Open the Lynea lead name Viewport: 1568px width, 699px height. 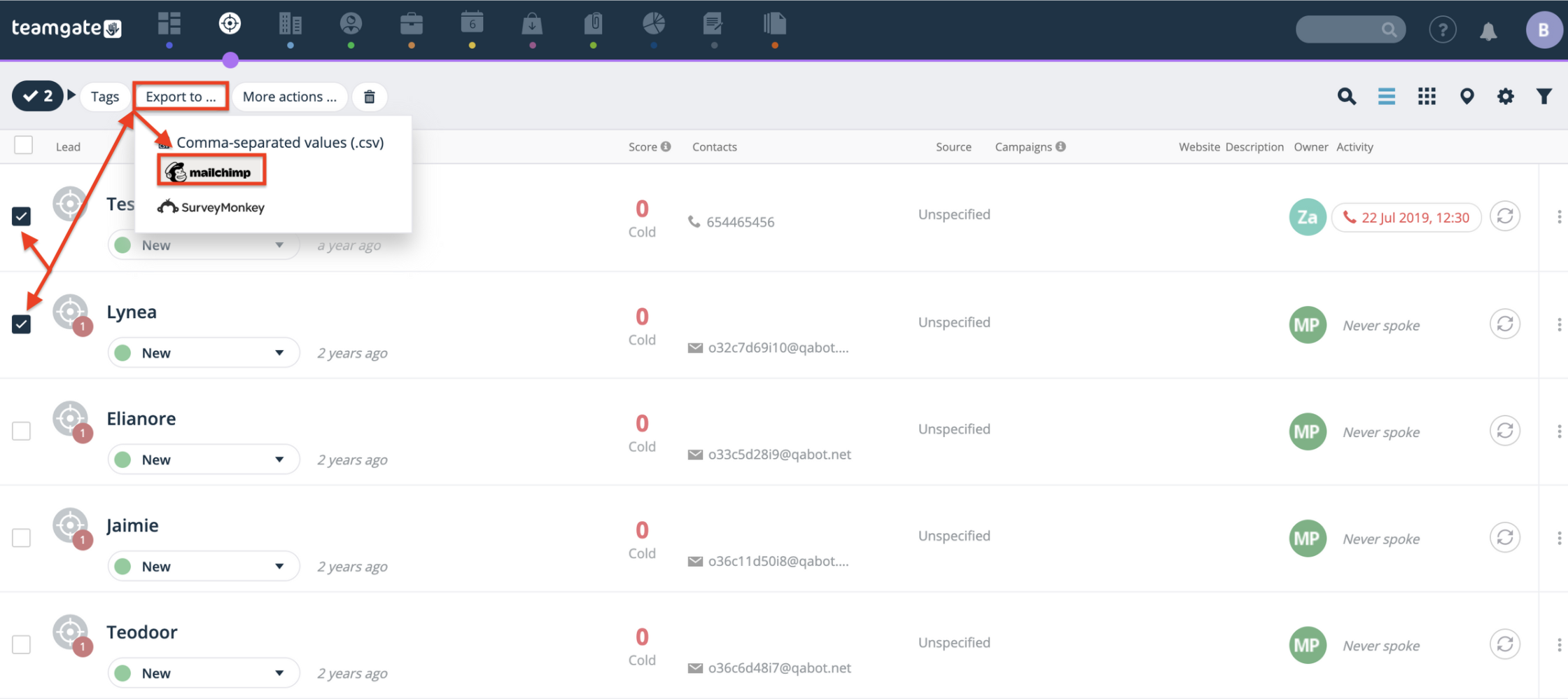(x=132, y=312)
